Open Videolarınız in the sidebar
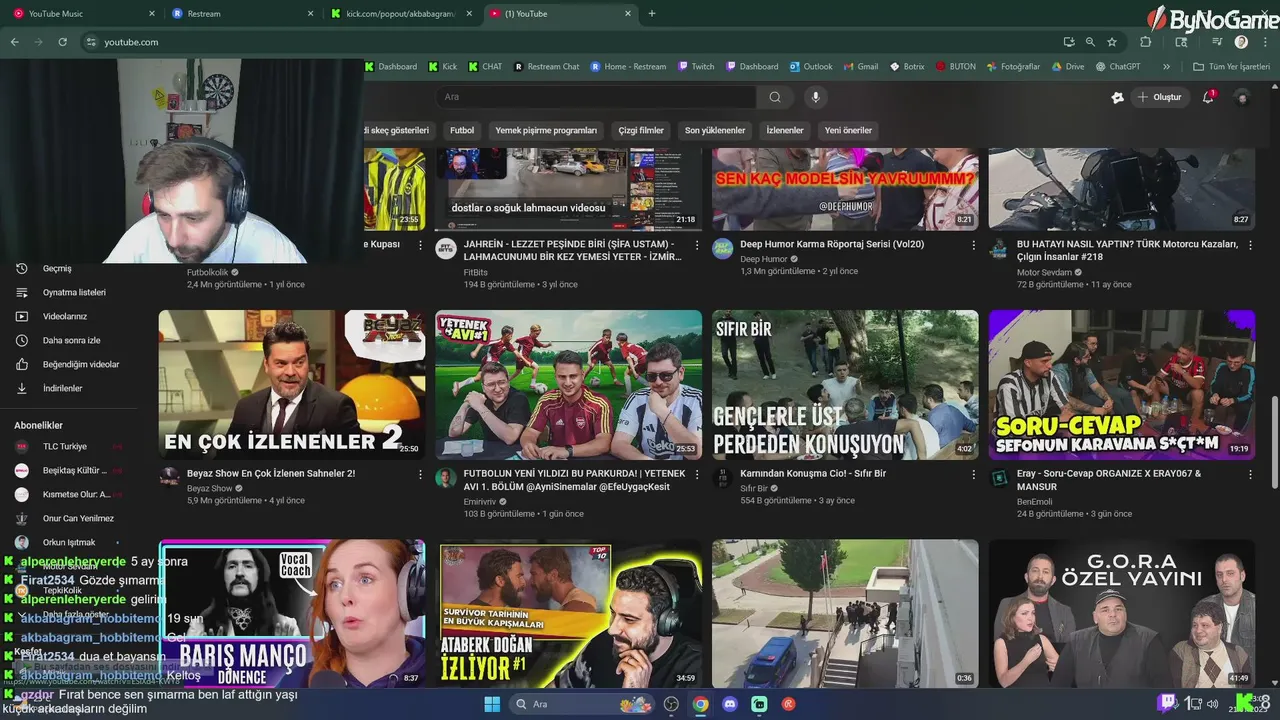Viewport: 1280px width, 720px height. (65, 316)
